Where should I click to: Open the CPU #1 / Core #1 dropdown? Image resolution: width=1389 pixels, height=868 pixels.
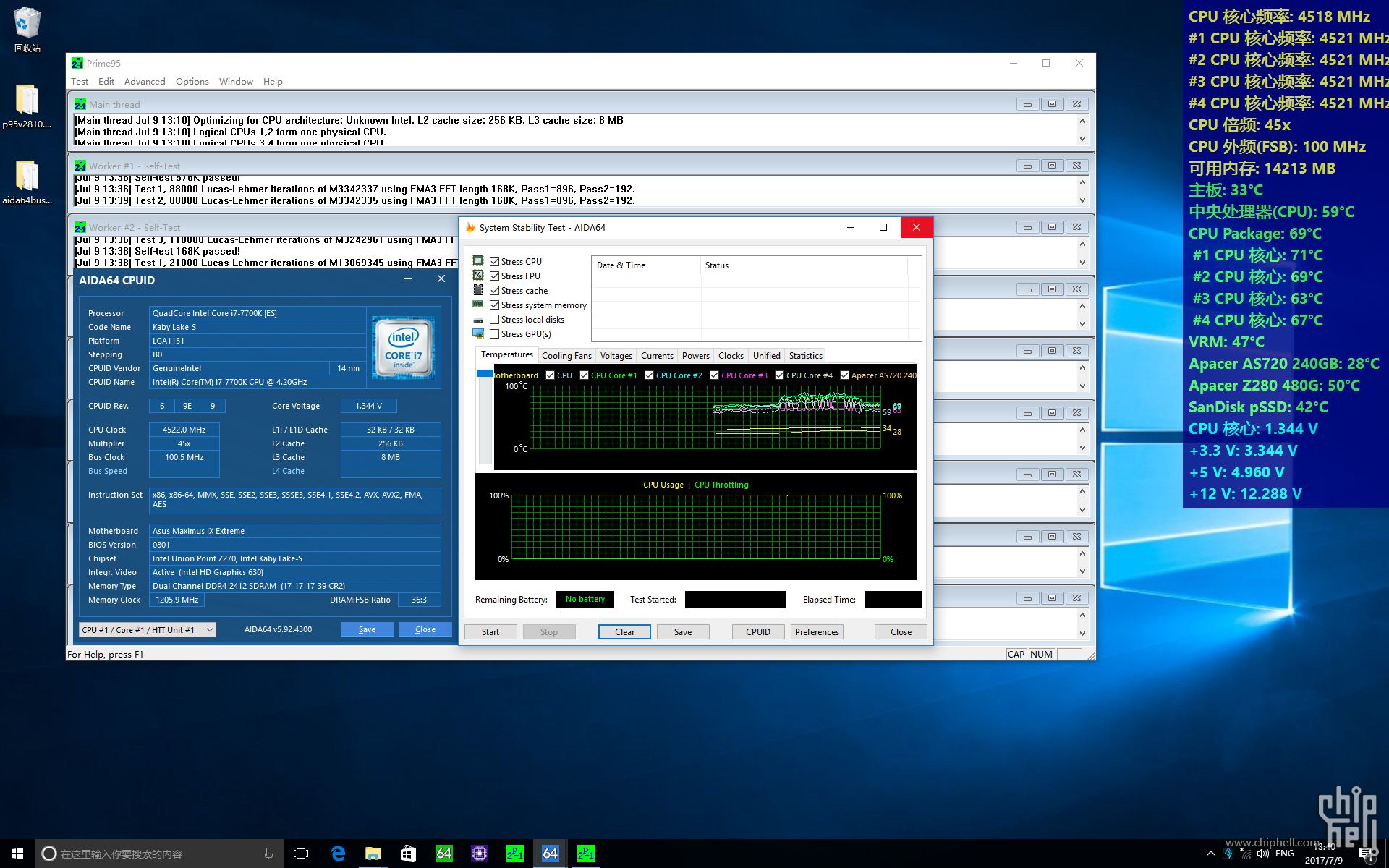(x=147, y=630)
